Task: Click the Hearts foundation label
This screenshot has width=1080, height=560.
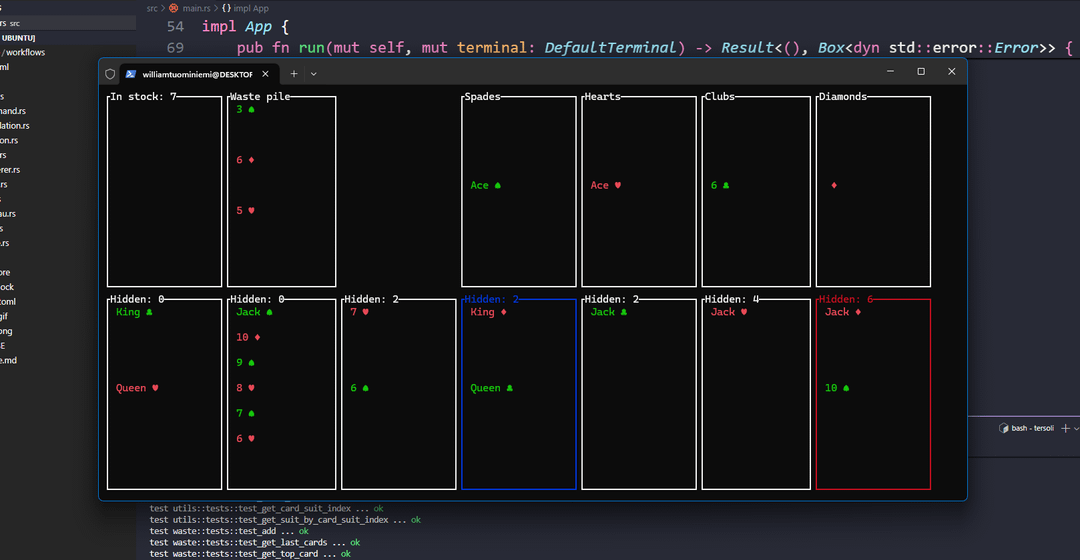Action: [x=602, y=96]
